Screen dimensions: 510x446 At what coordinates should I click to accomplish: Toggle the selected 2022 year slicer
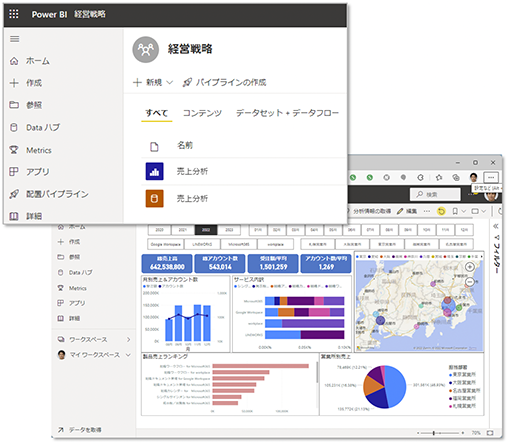click(206, 230)
